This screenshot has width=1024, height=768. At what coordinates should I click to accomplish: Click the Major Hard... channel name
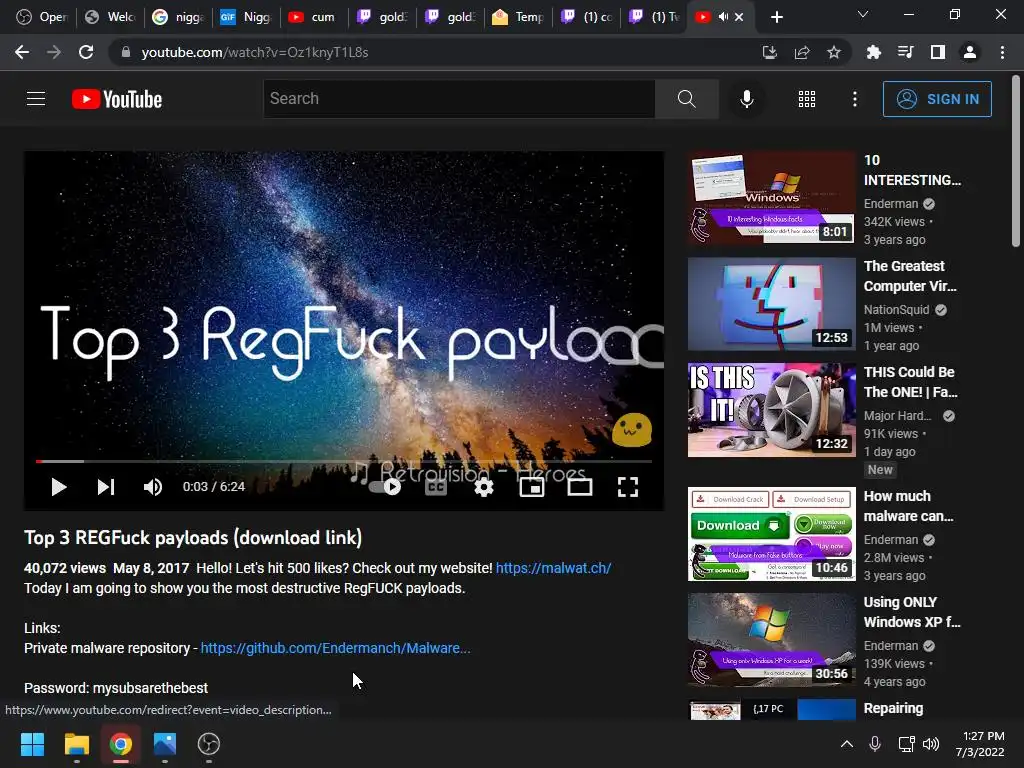897,415
